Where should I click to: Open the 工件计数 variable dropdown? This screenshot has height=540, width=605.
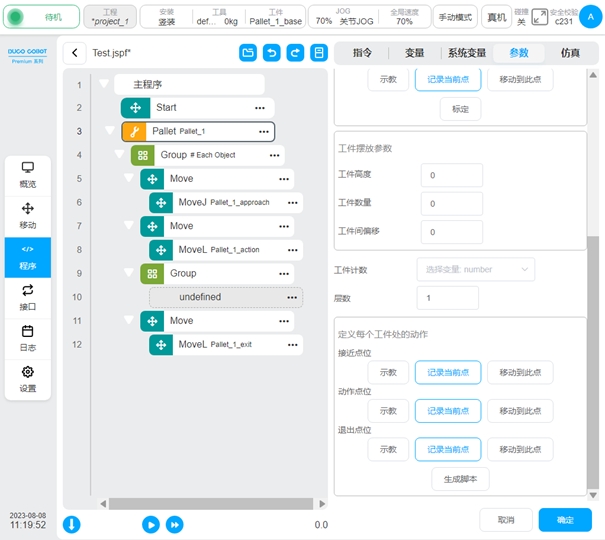[475, 269]
